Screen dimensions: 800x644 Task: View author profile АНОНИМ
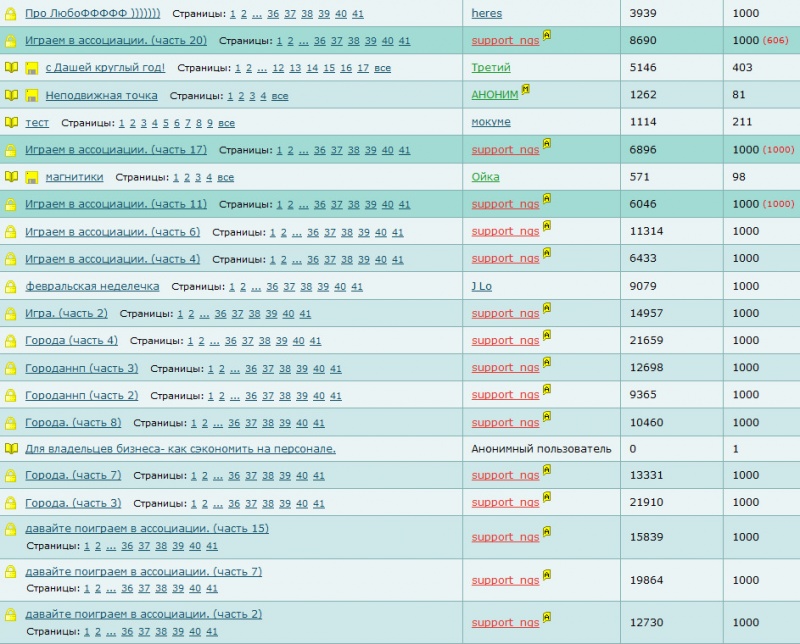(495, 95)
